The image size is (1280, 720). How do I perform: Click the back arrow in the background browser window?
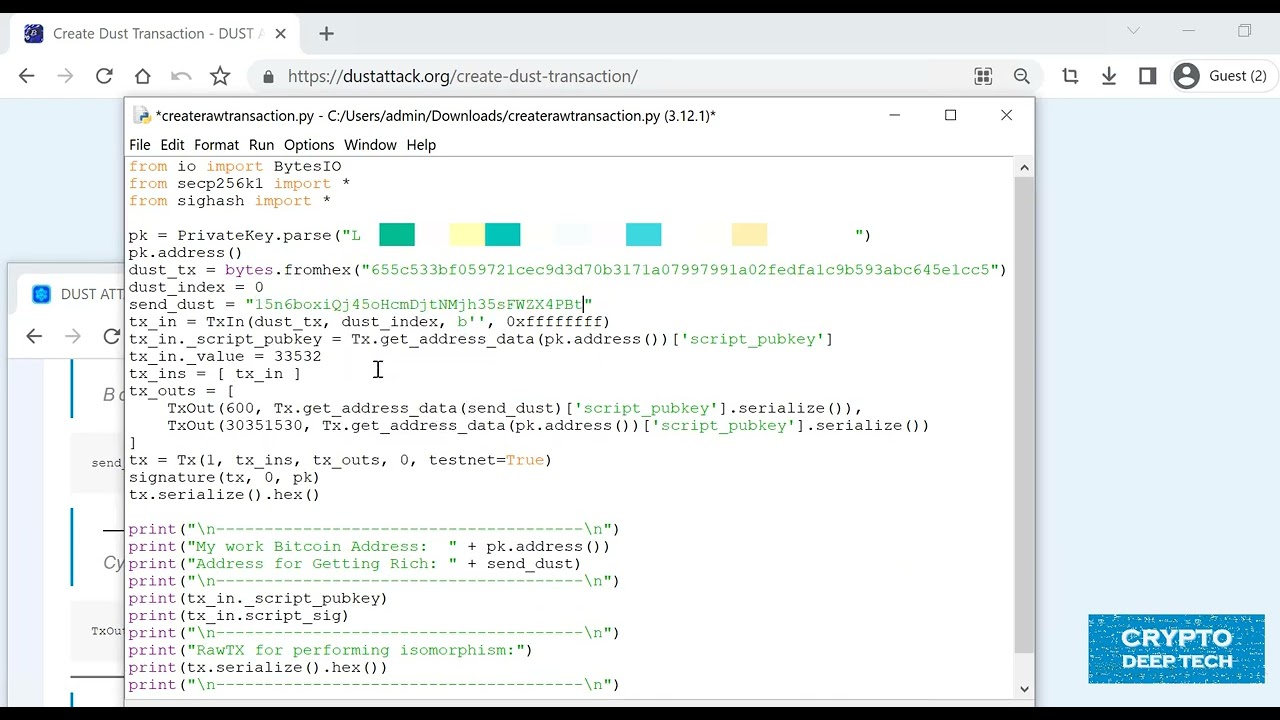point(34,336)
